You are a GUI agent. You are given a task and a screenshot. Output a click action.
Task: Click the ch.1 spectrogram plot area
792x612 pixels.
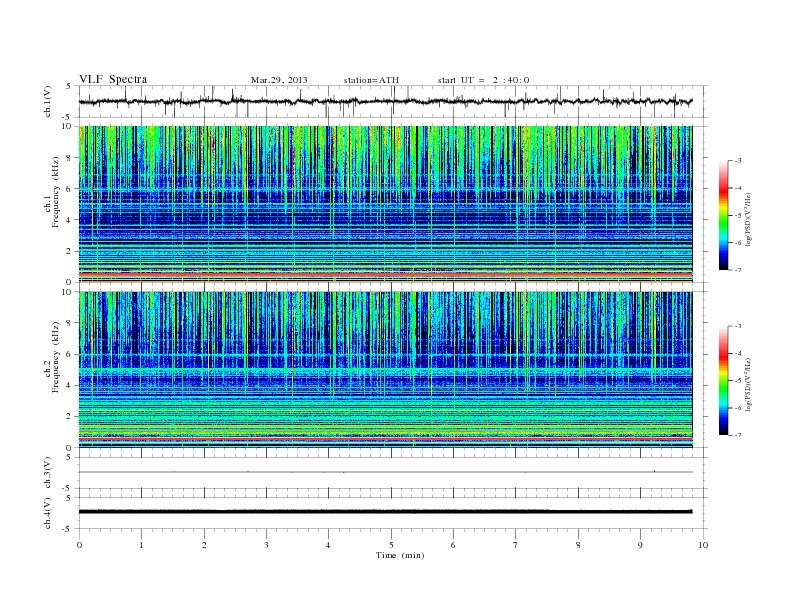pos(386,204)
